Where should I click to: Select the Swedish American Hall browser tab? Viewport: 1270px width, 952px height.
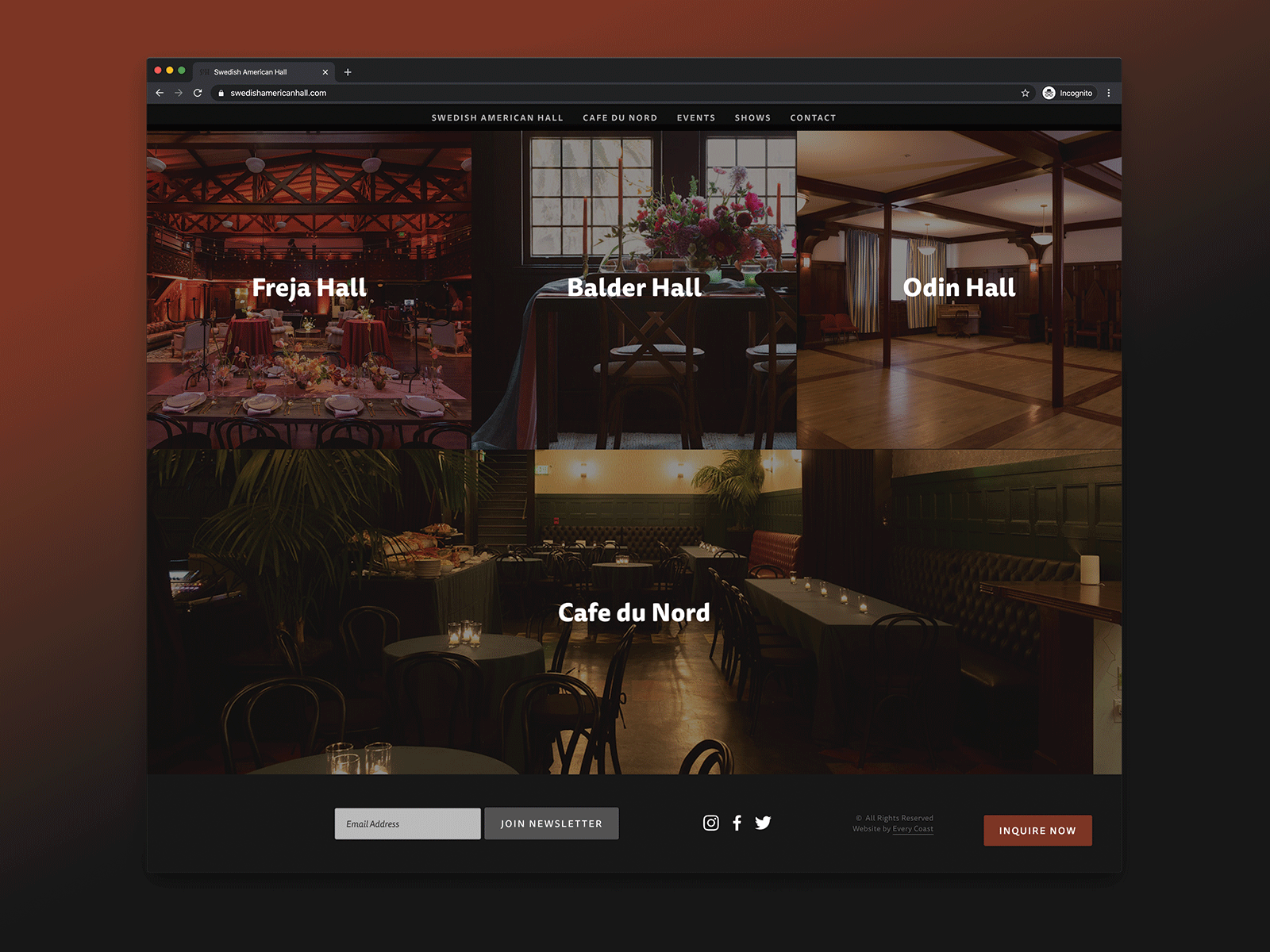click(264, 72)
